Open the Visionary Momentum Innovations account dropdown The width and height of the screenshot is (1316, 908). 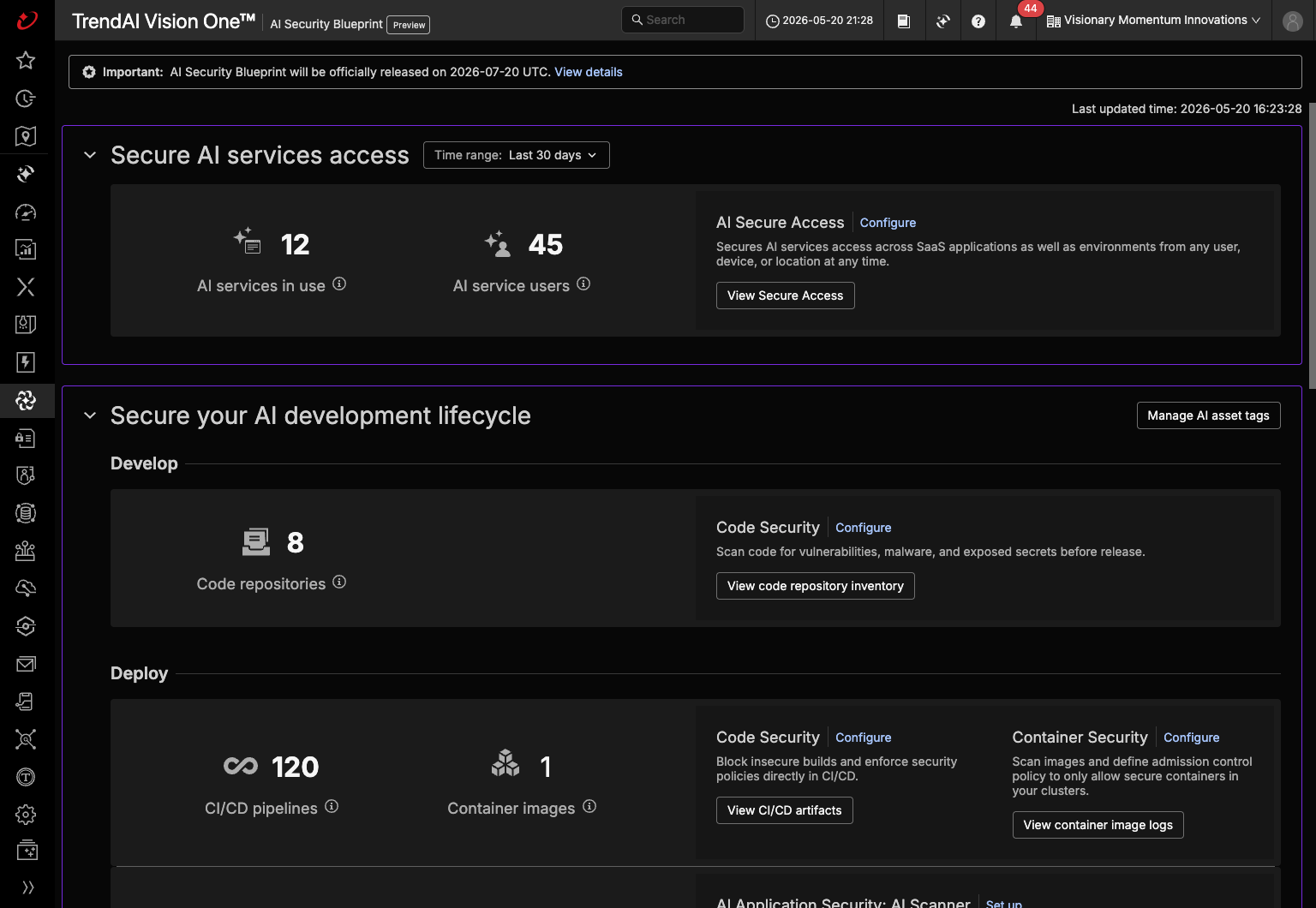[x=1153, y=21]
